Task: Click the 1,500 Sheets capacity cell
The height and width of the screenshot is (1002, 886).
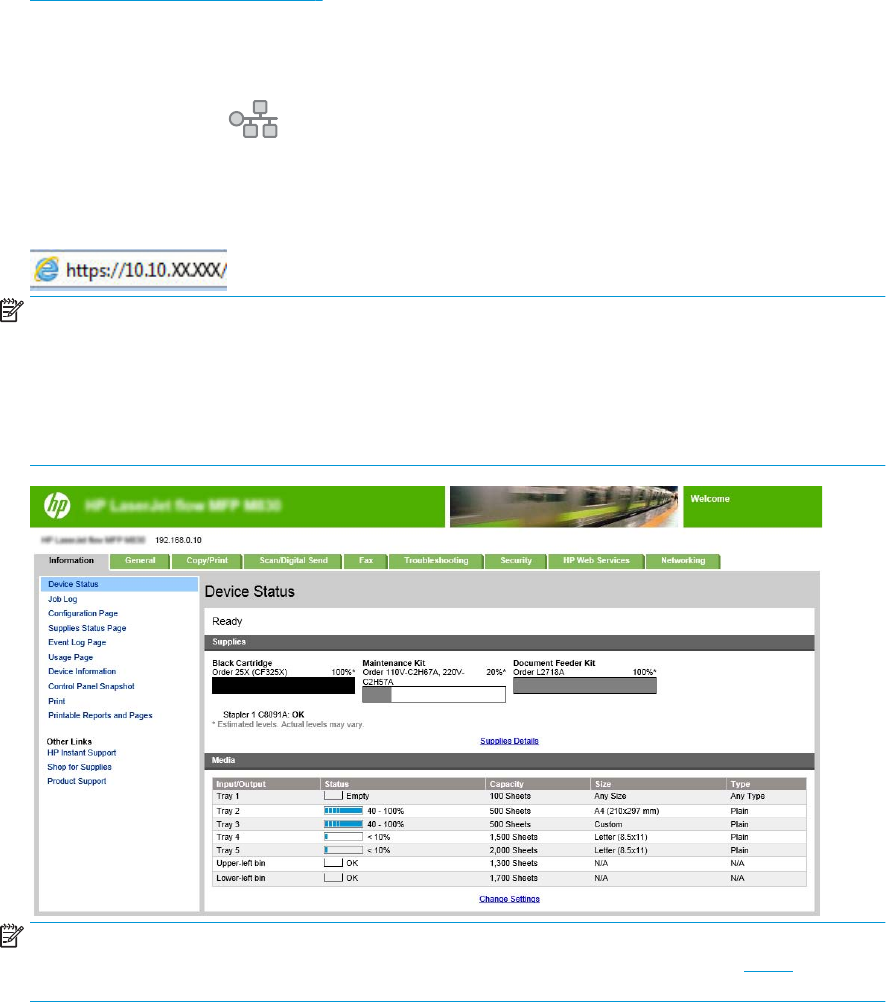Action: tap(513, 837)
